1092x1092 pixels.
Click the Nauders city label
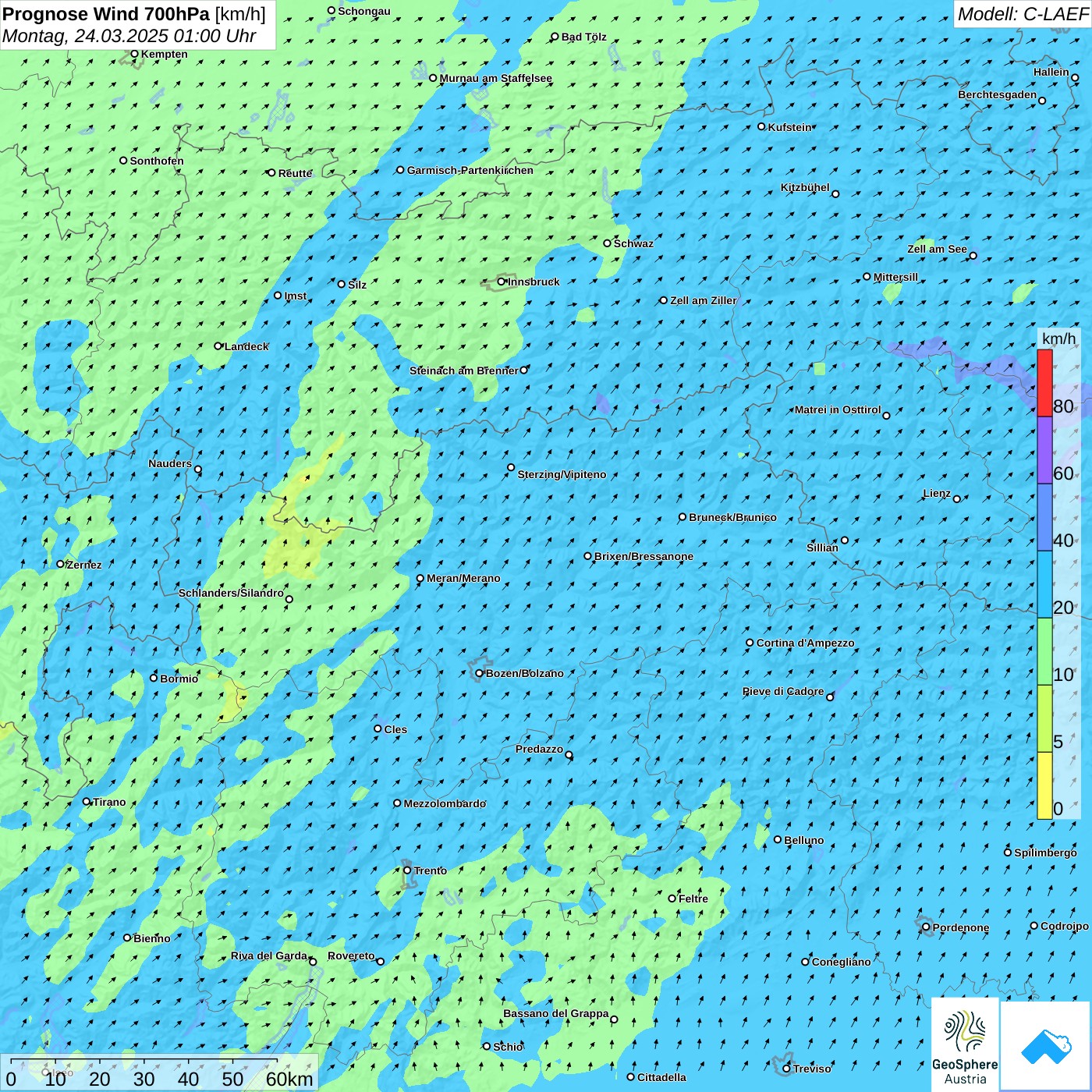click(x=169, y=463)
